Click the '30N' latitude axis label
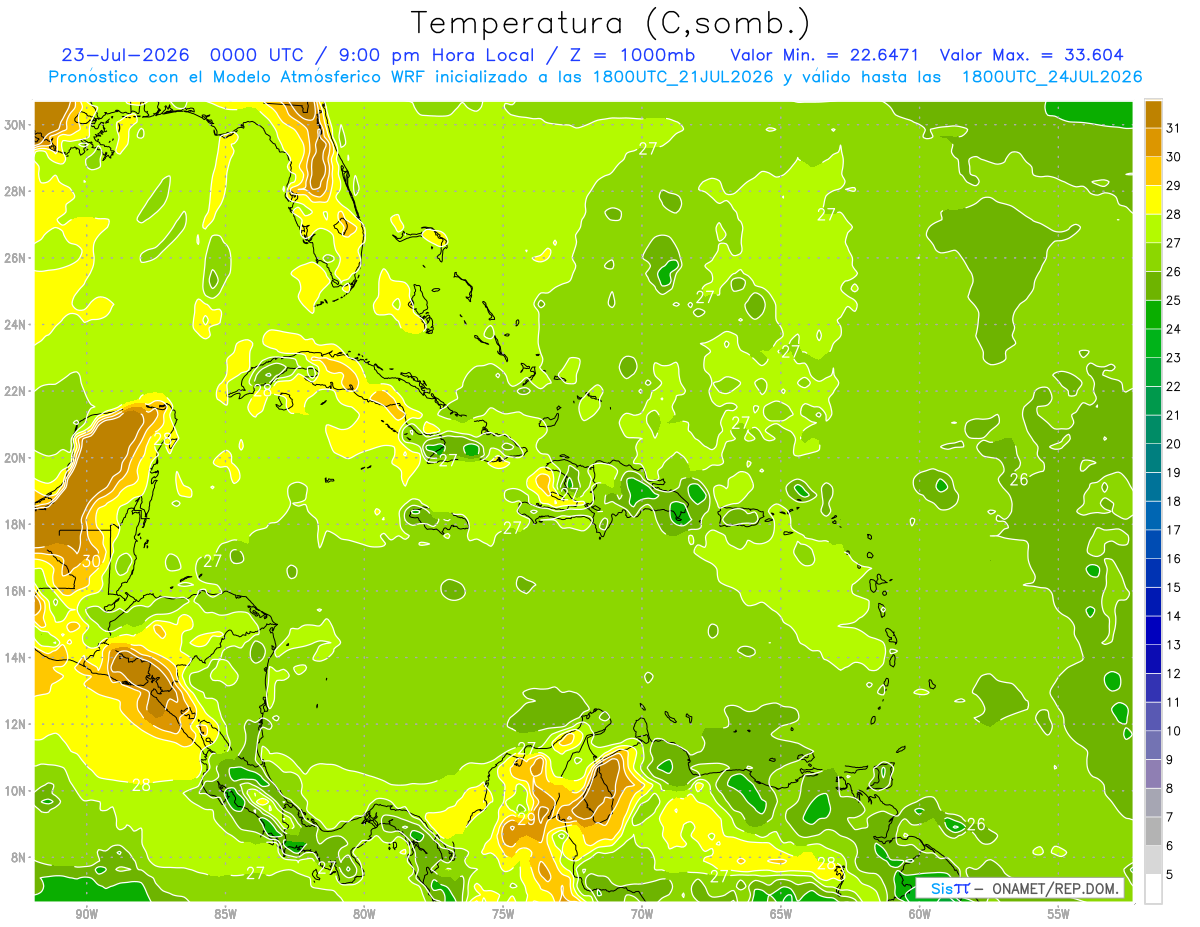 [x=16, y=125]
